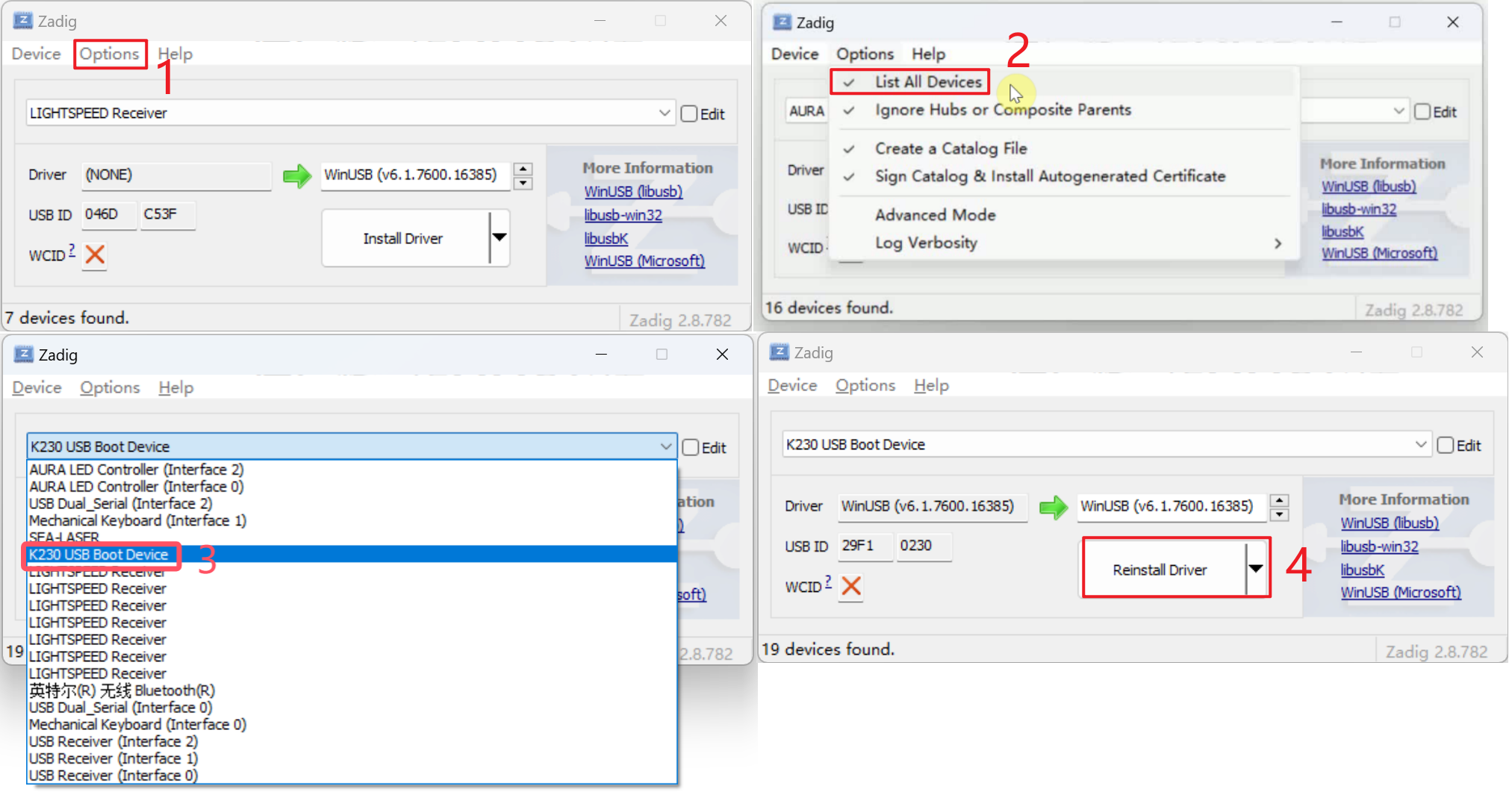Click the green arrow beside the (NONE) driver field
Viewport: 1512px width, 795px height.
point(297,176)
